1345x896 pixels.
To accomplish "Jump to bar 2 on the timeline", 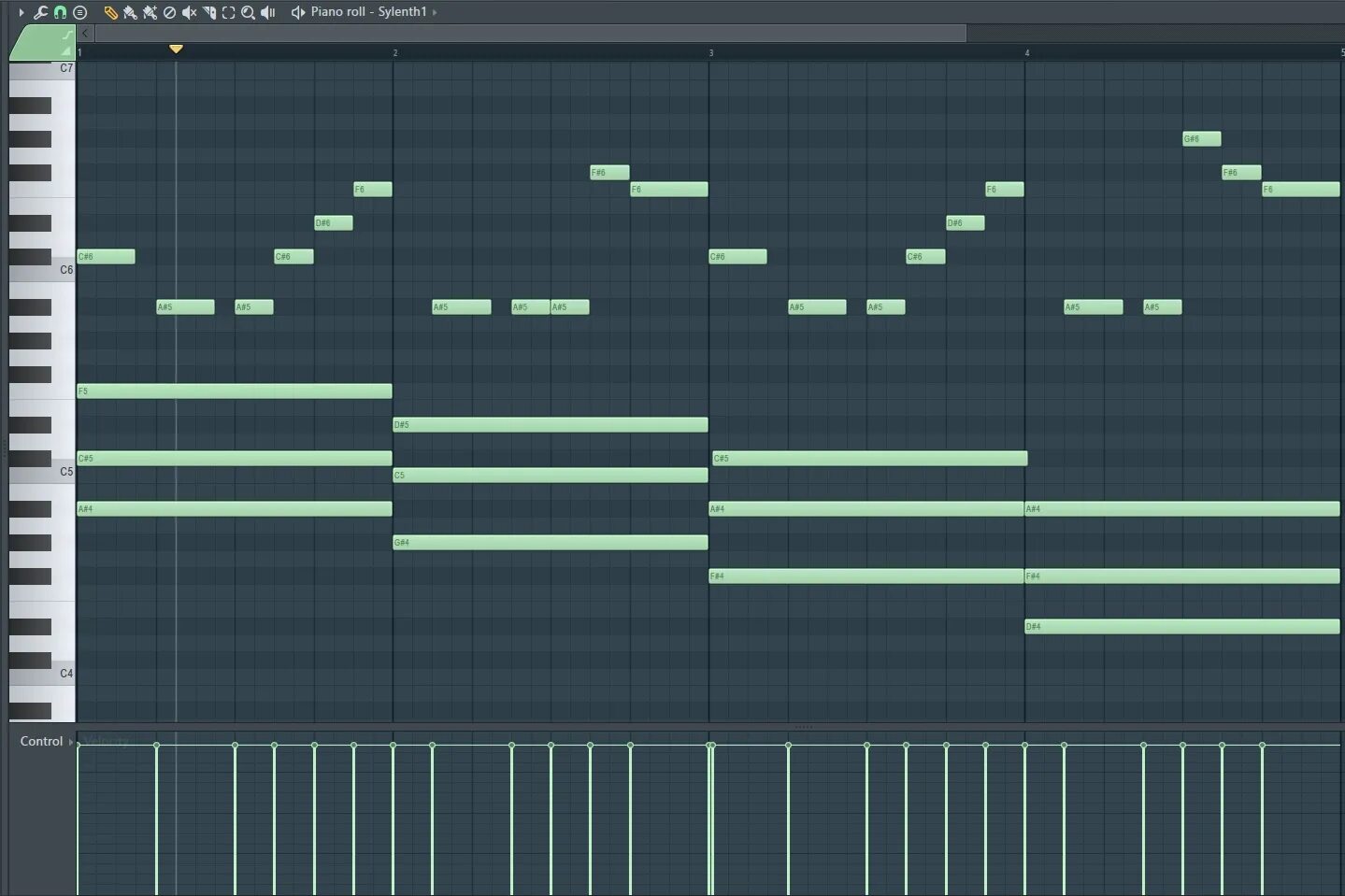I will click(x=395, y=53).
